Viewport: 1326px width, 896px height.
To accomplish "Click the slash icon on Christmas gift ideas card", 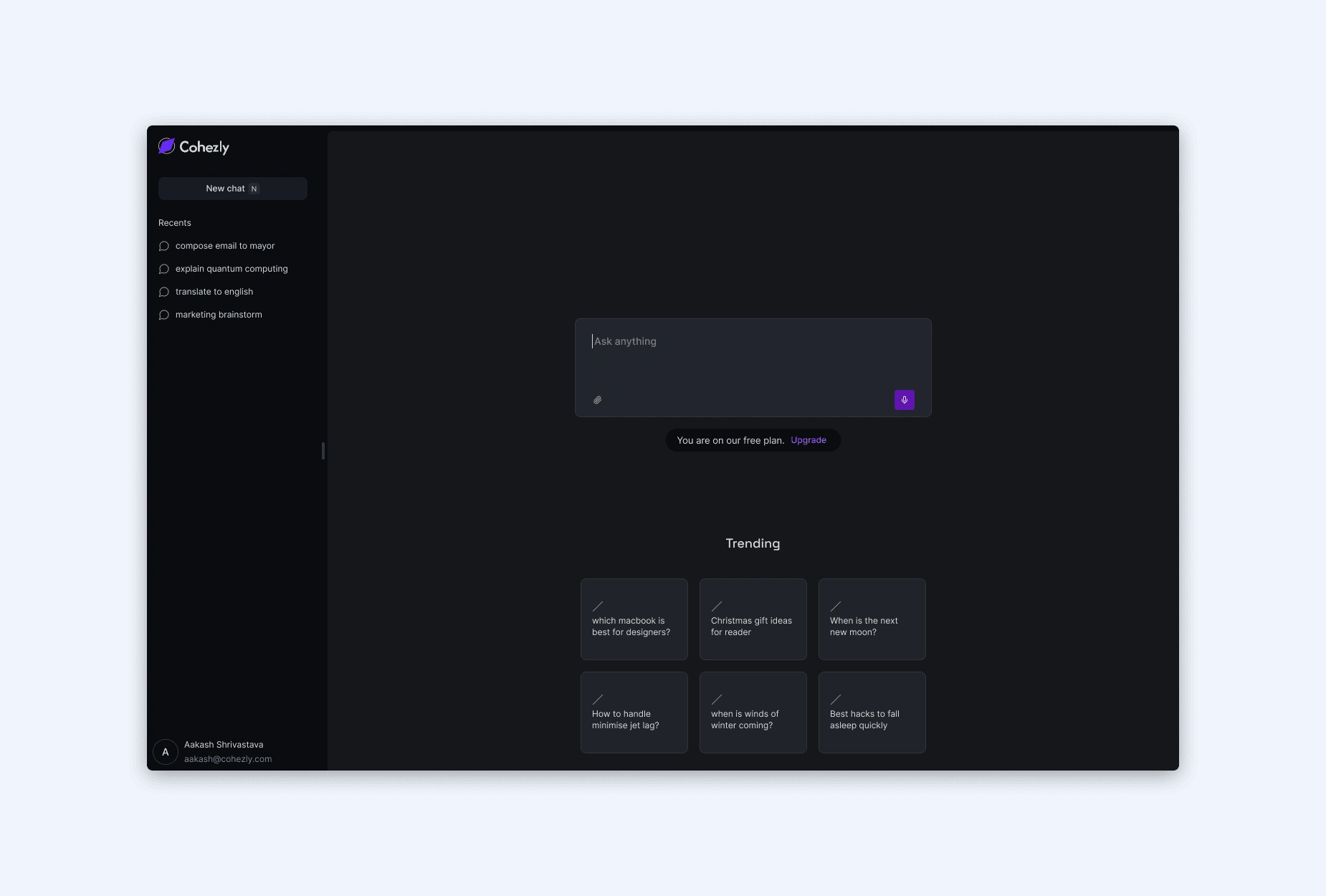I will [x=717, y=606].
